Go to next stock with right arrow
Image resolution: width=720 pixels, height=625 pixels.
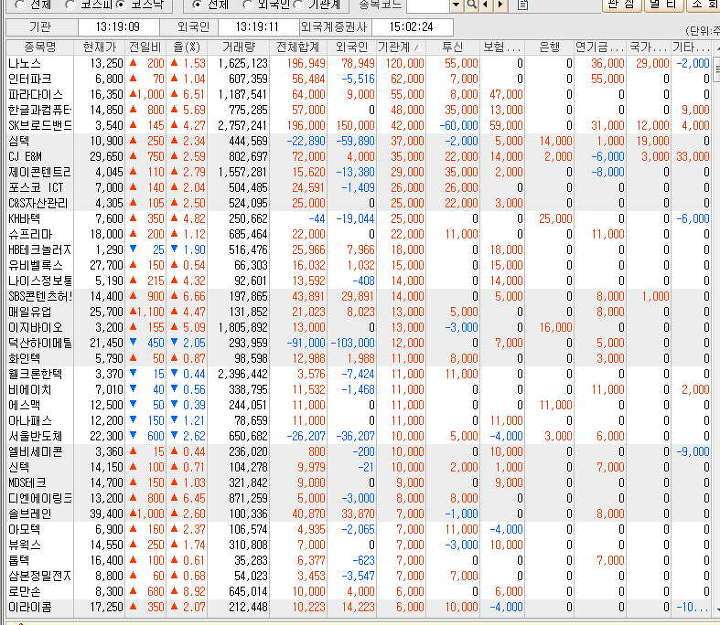coord(500,5)
